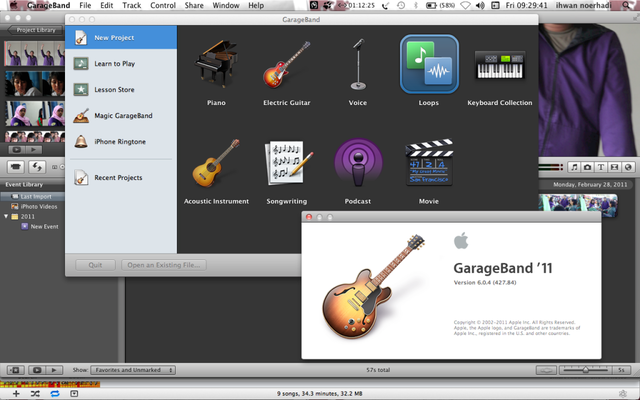The image size is (640, 400).
Task: Toggle shuffle at bottom bar
Action: [x=35, y=393]
